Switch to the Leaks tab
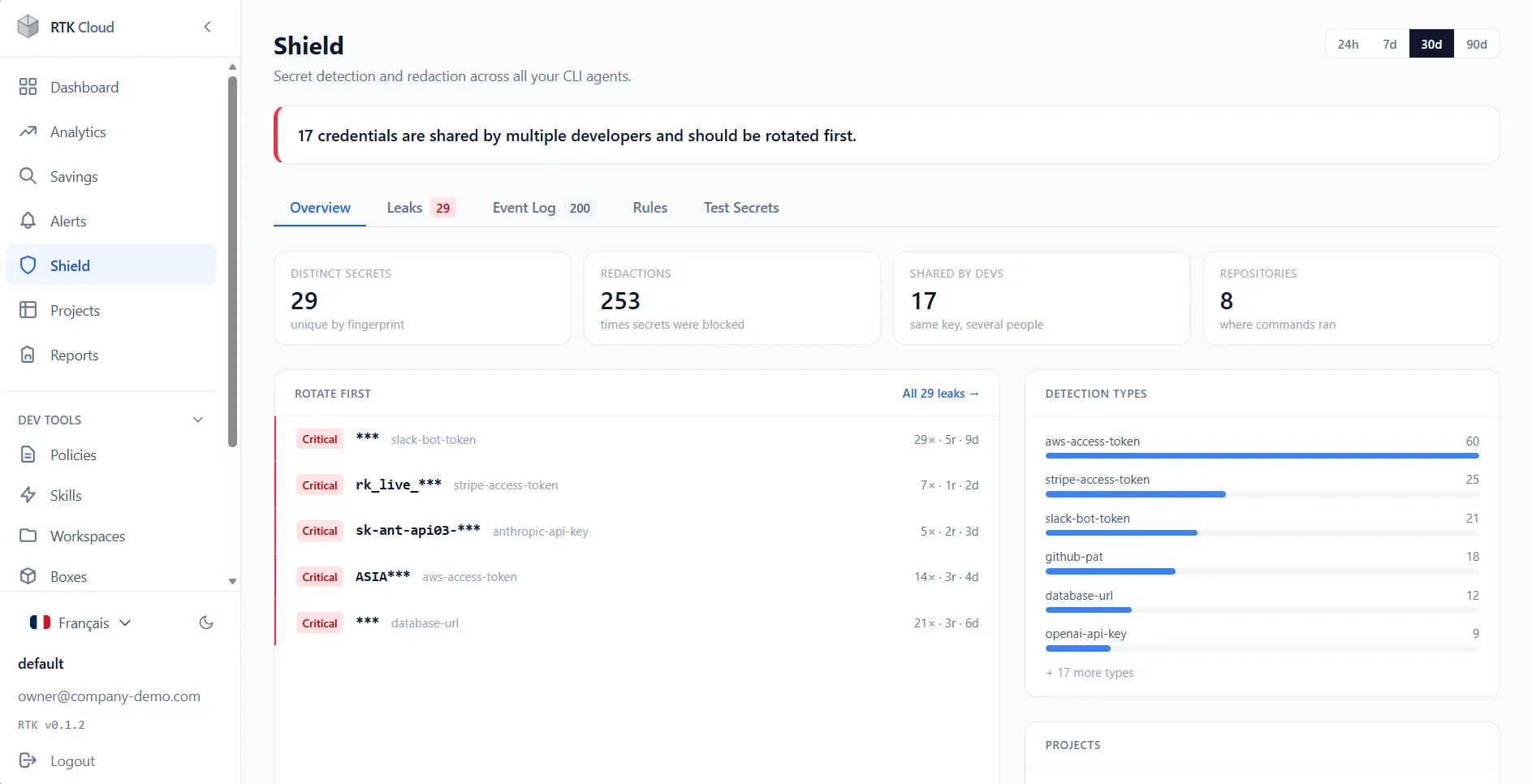Image resolution: width=1532 pixels, height=784 pixels. (x=421, y=208)
